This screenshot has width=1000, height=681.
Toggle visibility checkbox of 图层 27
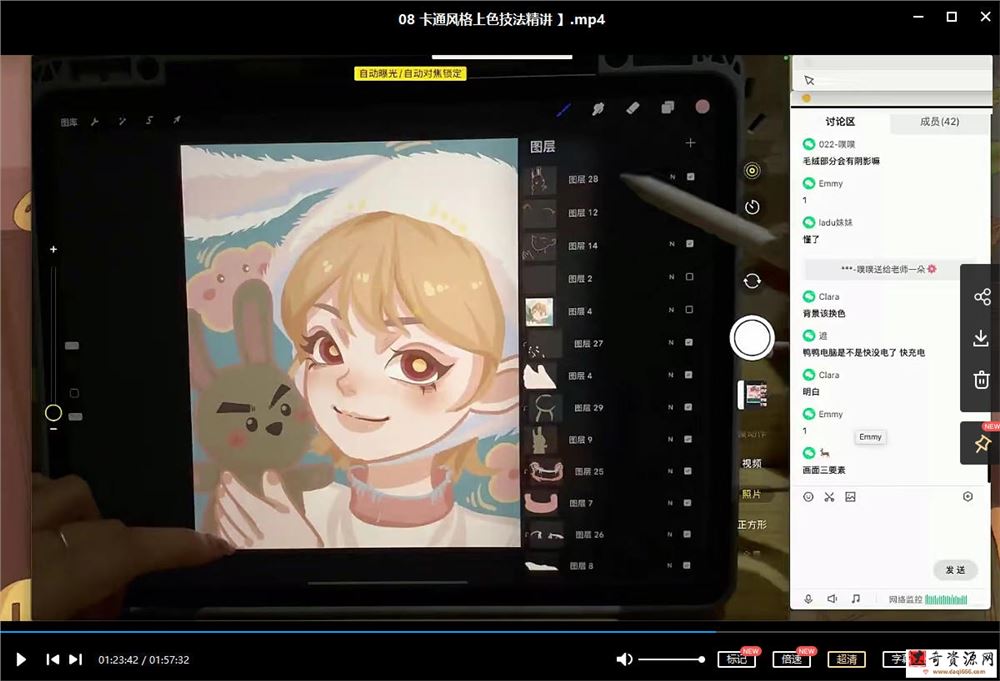point(689,342)
